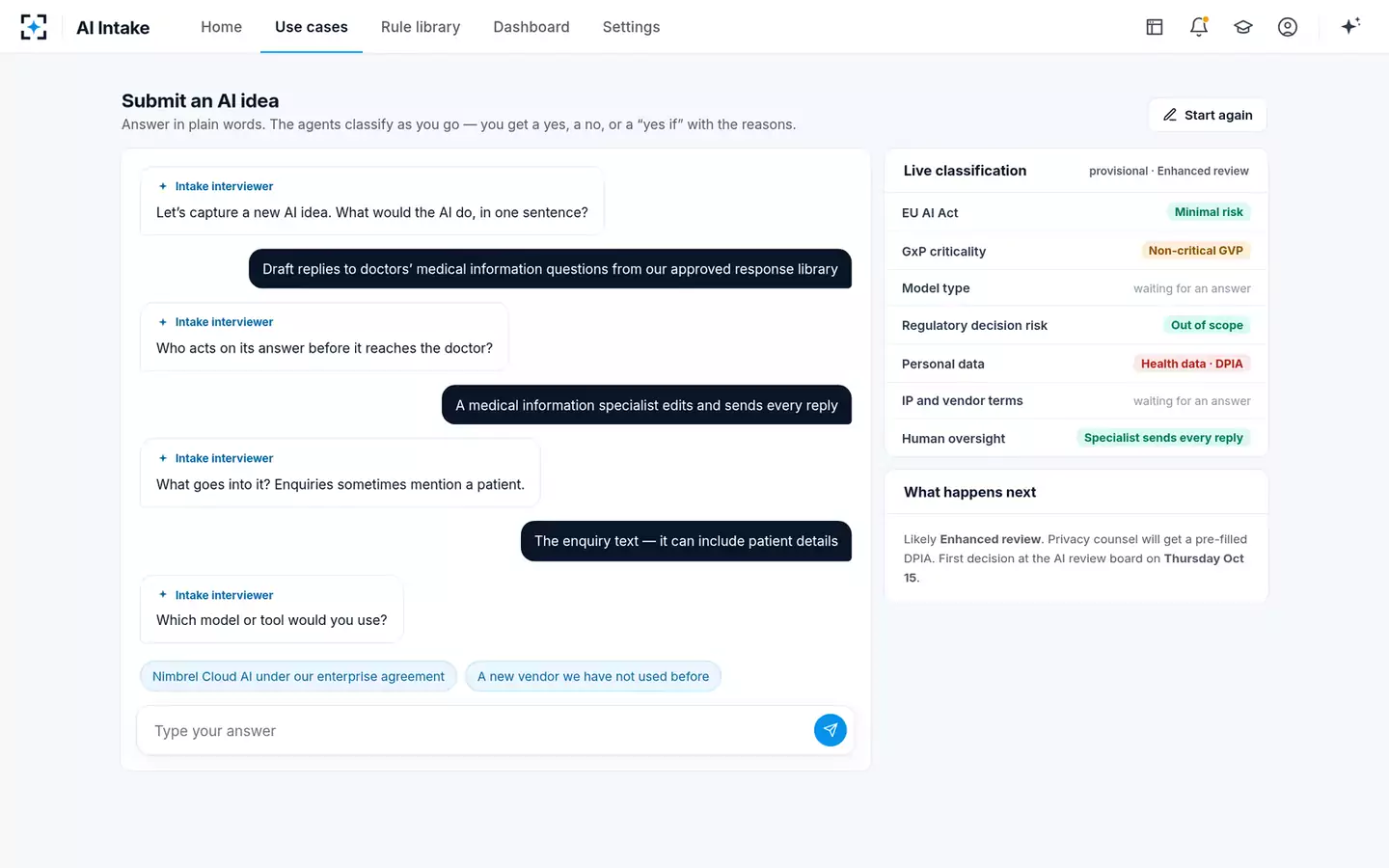Focus the Type your answer field
The width and height of the screenshot is (1389, 868).
click(477, 731)
